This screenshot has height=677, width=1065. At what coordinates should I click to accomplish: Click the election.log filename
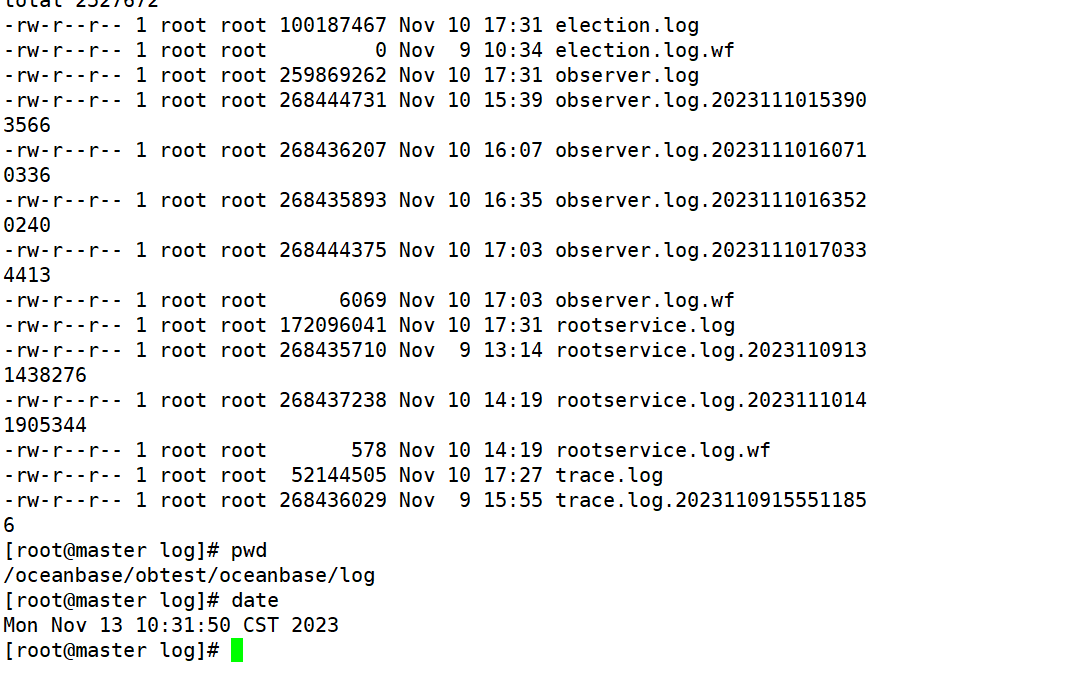click(627, 26)
